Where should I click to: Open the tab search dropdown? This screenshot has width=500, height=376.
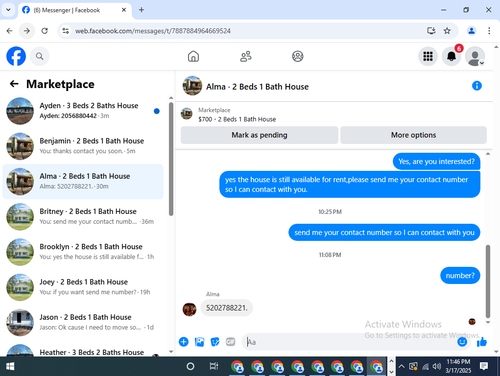pyautogui.click(x=8, y=10)
